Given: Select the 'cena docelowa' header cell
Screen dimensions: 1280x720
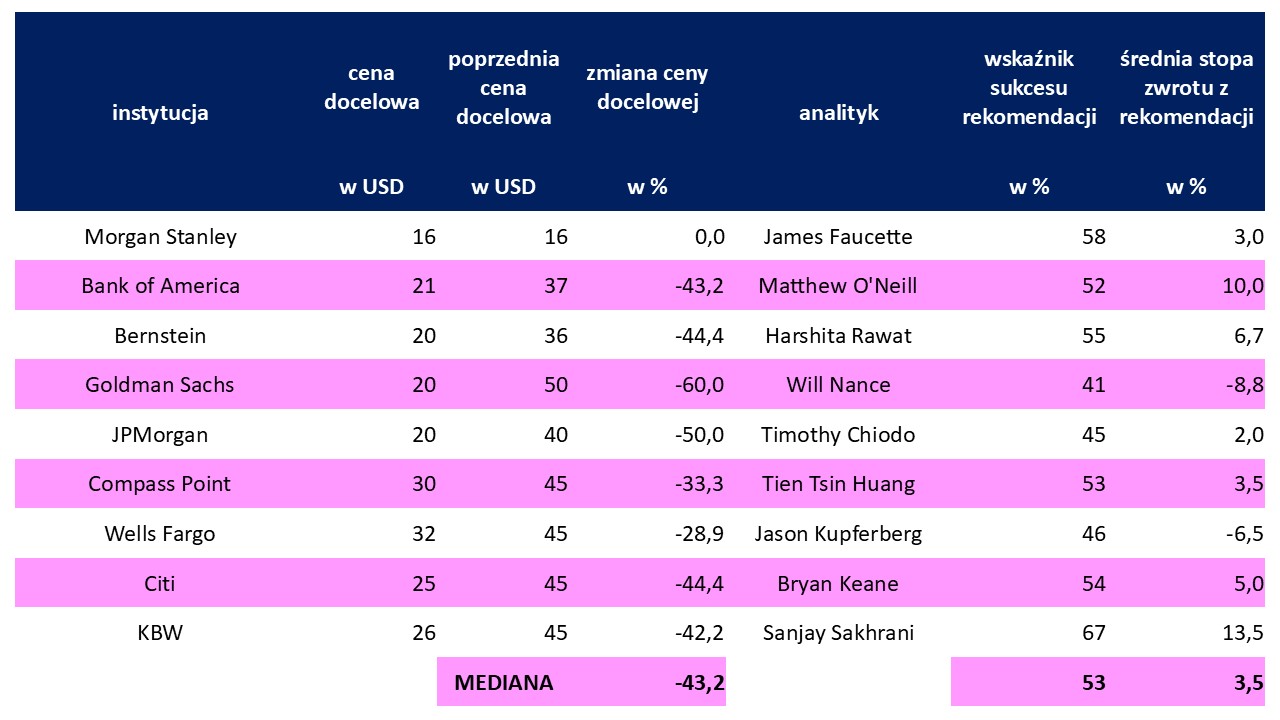Looking at the screenshot, I should [x=372, y=88].
